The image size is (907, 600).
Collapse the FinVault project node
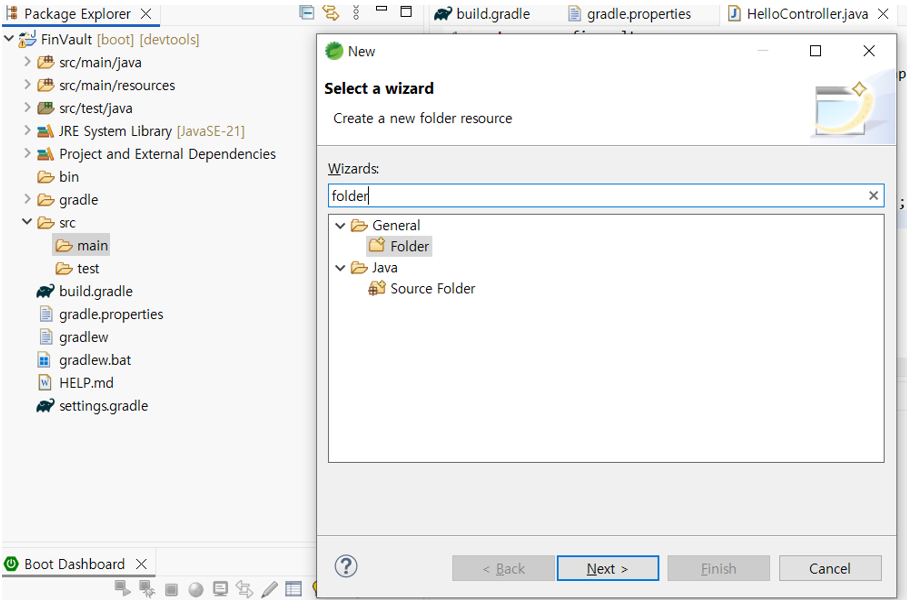coord(9,39)
